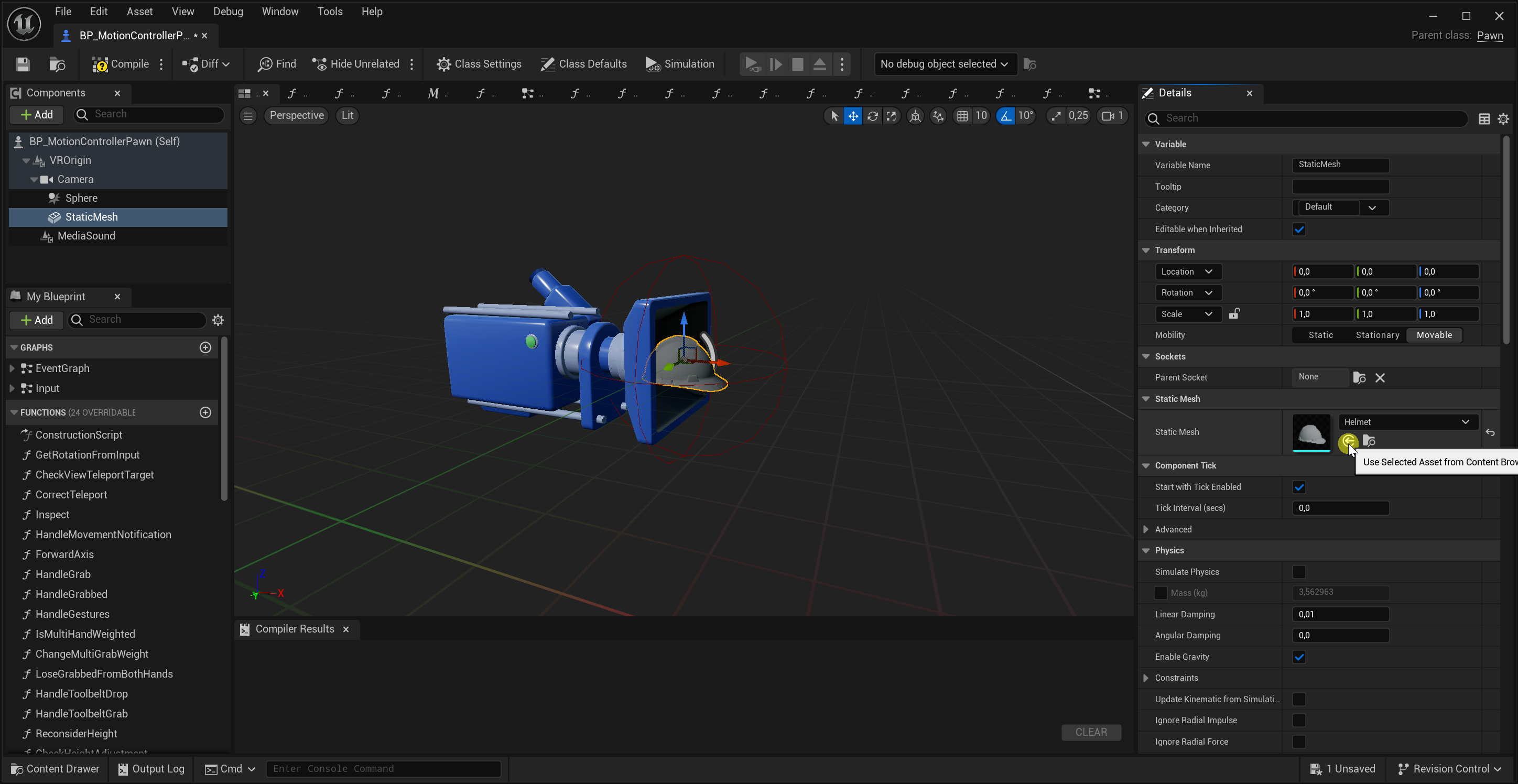Screen dimensions: 1518x784
Task: Switch to the Compiler Results tab
Action: tap(294, 629)
